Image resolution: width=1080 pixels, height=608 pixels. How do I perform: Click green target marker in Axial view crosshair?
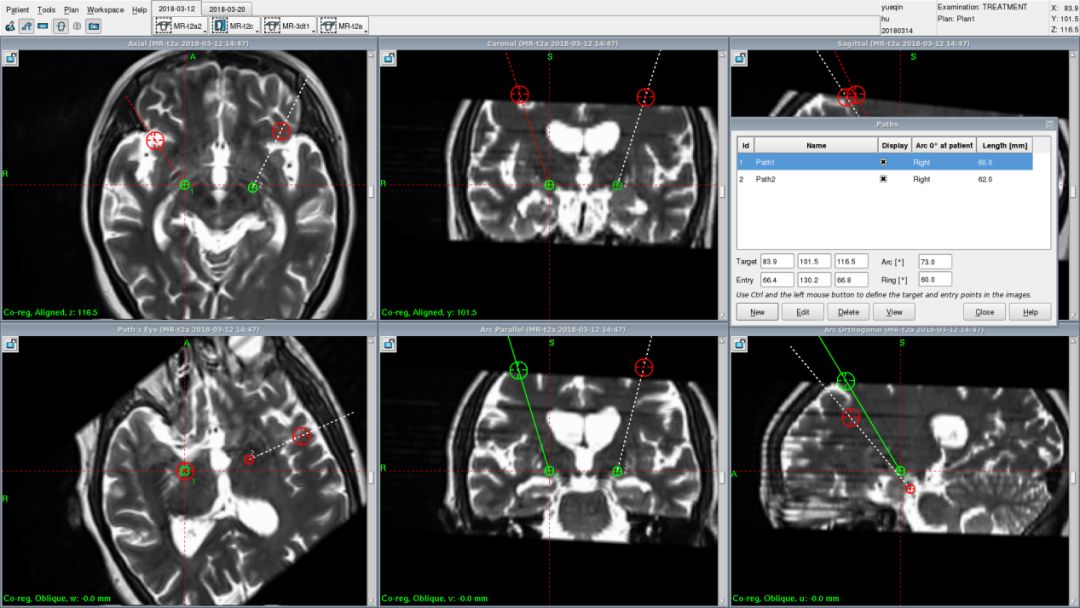tap(185, 185)
